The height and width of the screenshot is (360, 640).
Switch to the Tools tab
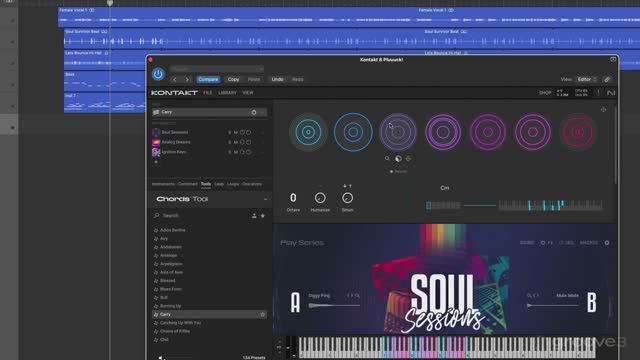click(x=206, y=184)
